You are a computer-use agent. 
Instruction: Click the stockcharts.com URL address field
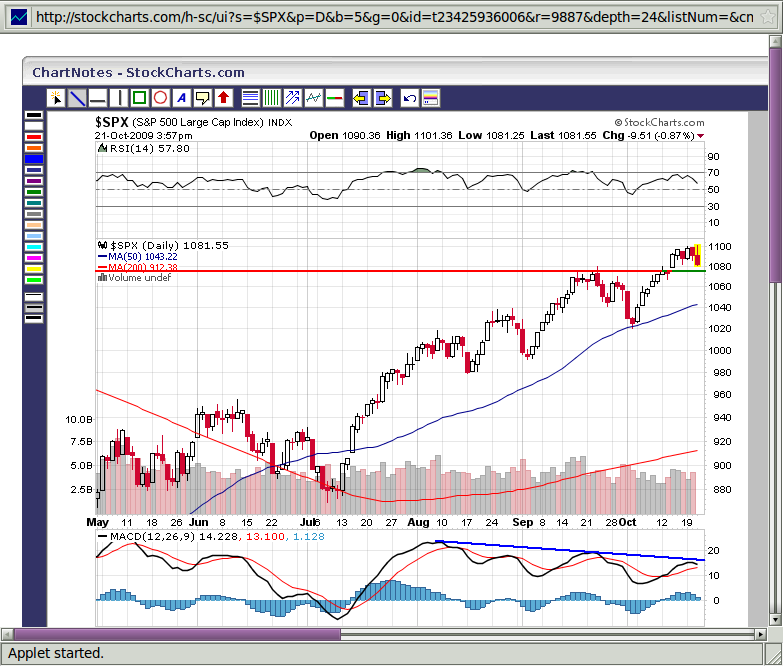coord(394,17)
